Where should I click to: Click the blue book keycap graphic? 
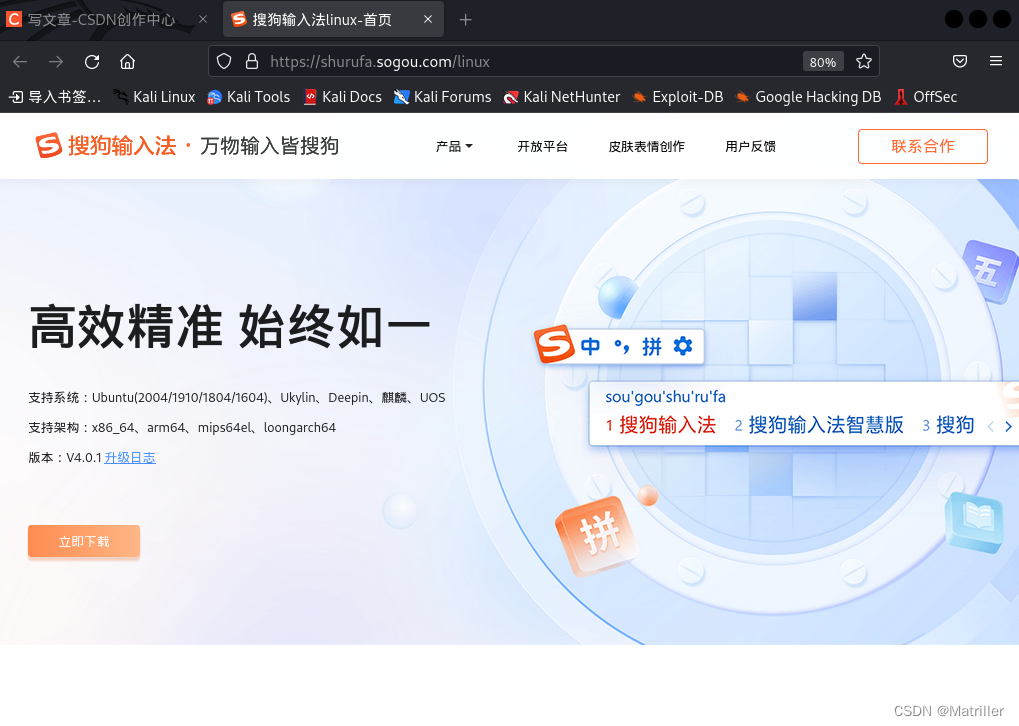pos(975,521)
